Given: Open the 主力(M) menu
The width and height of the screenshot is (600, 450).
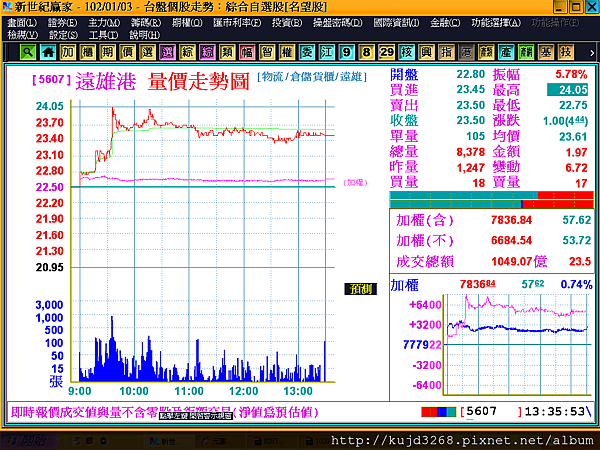Looking at the screenshot, I should pos(104,23).
